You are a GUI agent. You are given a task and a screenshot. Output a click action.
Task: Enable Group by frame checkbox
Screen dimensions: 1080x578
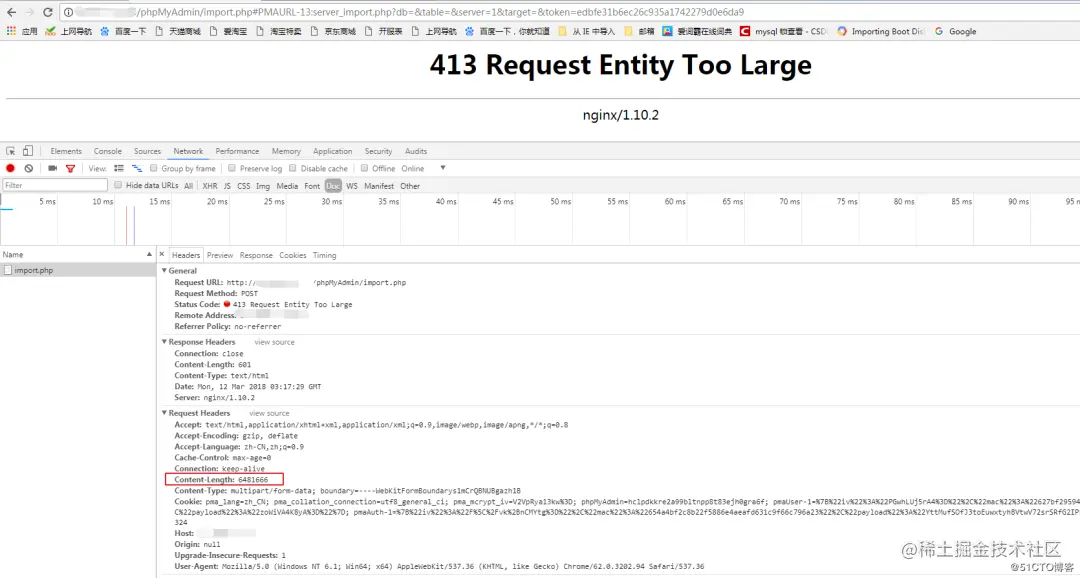[x=154, y=168]
